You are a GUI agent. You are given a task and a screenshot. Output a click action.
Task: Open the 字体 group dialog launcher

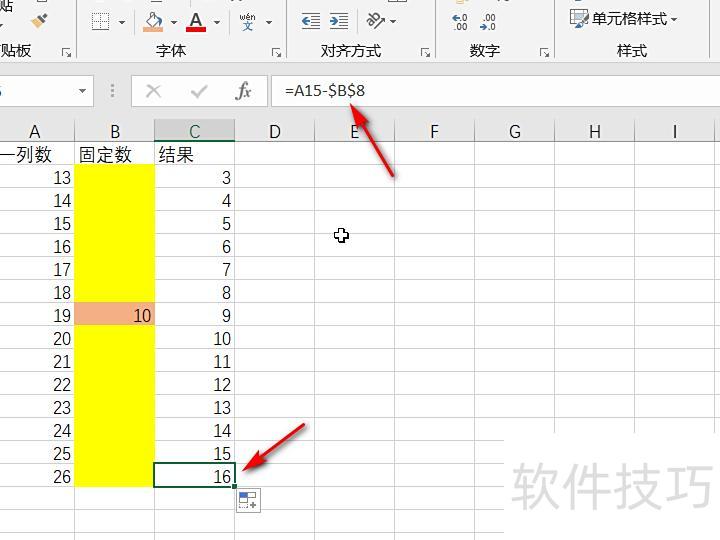click(276, 53)
